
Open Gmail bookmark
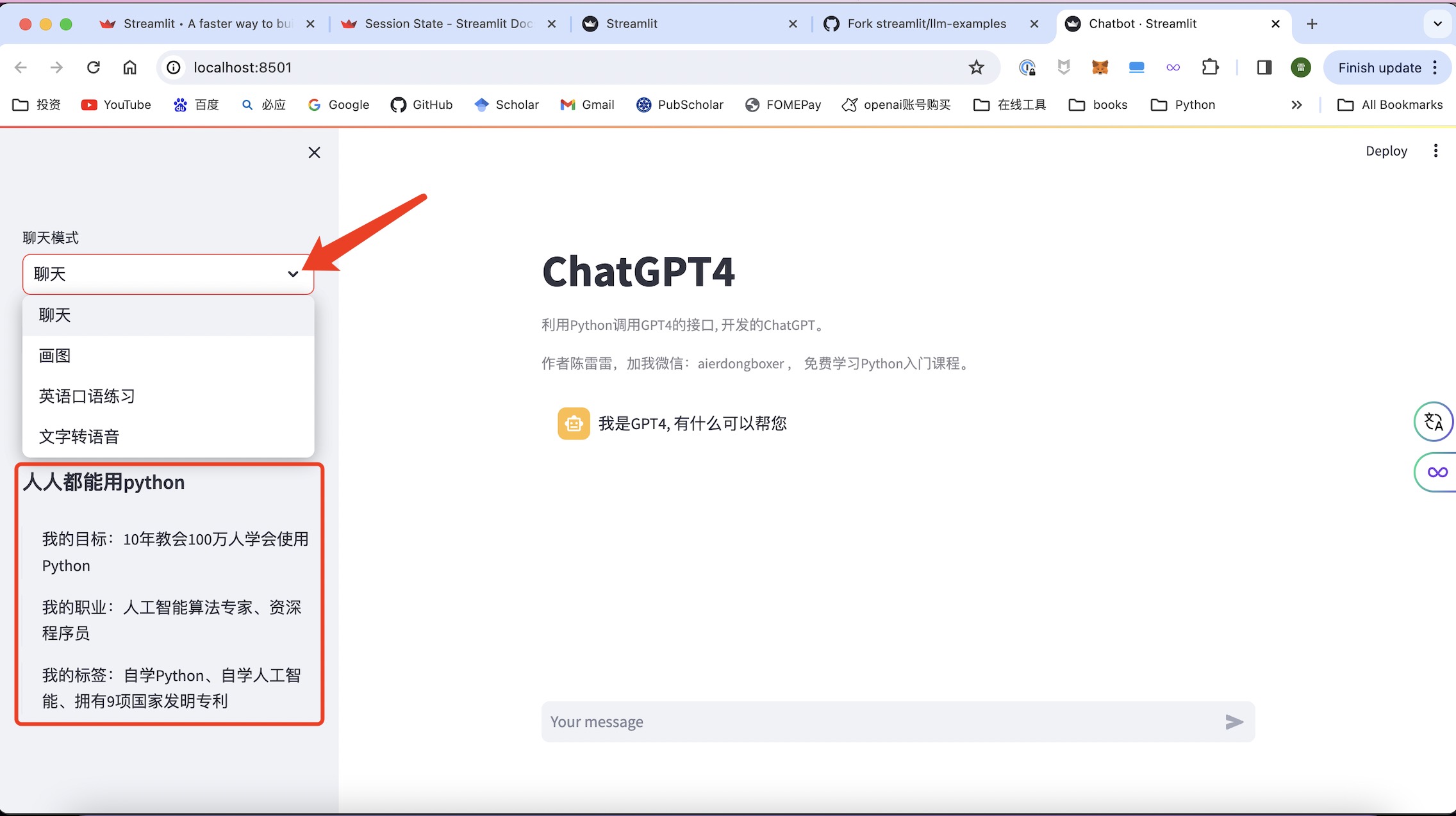[587, 104]
